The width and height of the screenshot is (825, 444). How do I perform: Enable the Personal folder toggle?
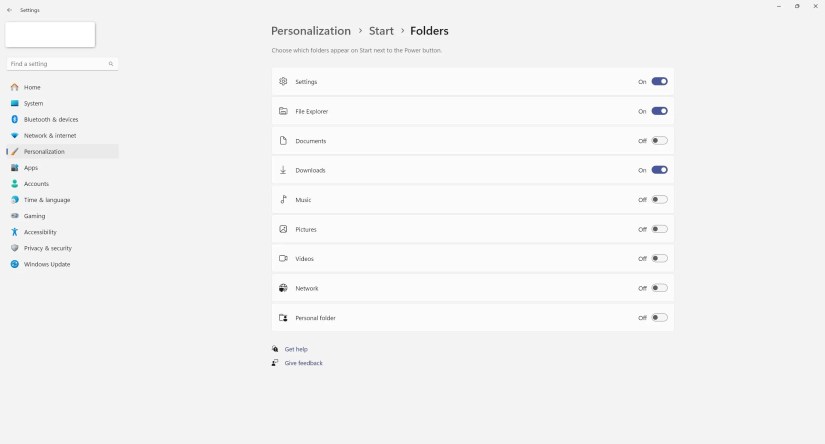[659, 318]
